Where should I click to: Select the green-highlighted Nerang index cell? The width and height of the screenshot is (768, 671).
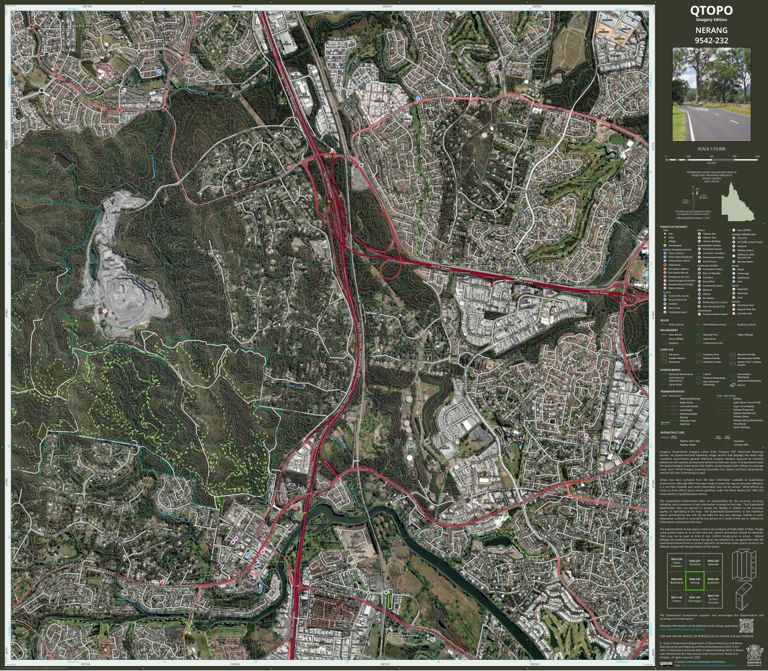click(x=695, y=581)
